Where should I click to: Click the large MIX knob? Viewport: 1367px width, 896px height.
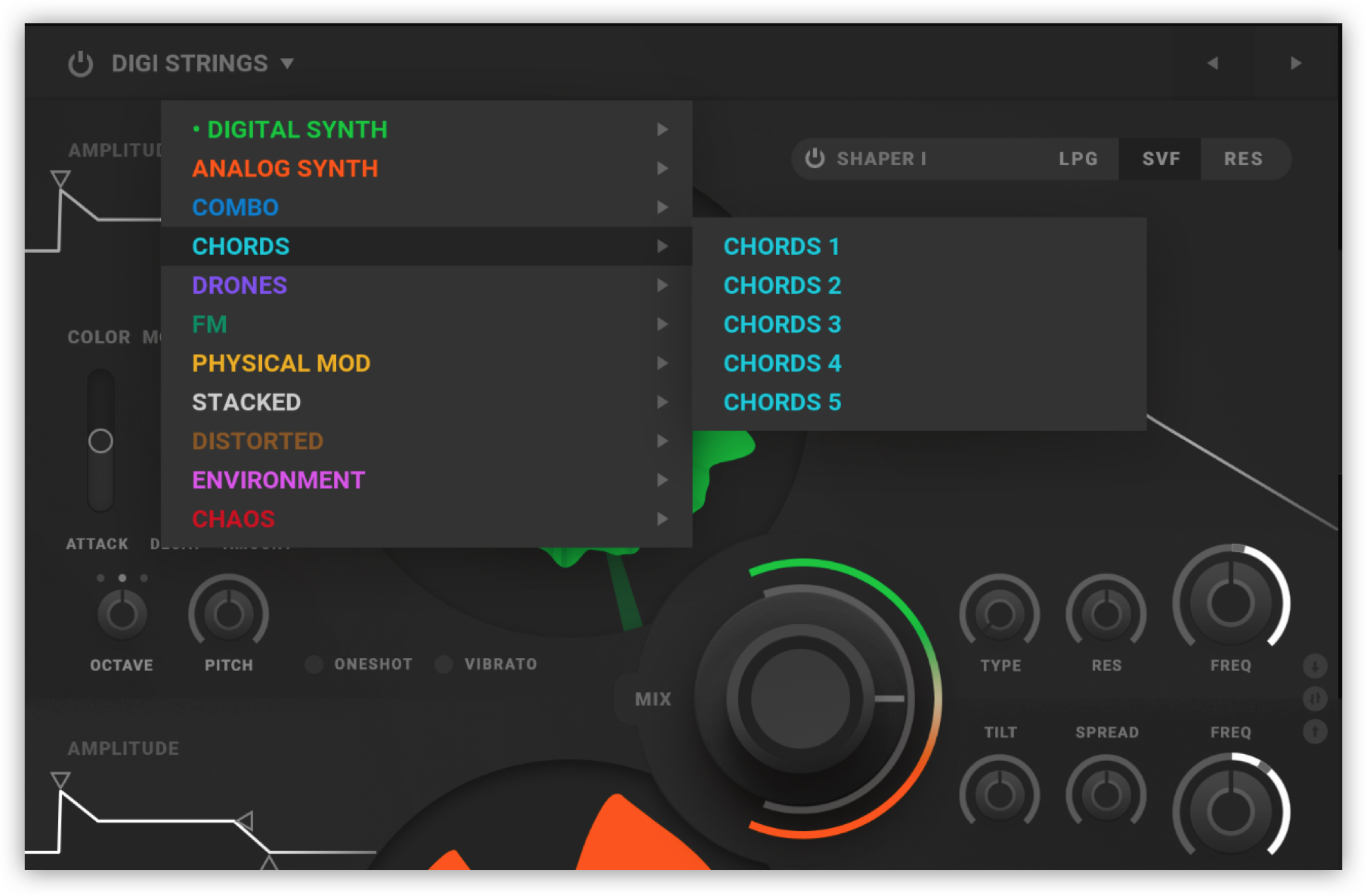pos(800,698)
